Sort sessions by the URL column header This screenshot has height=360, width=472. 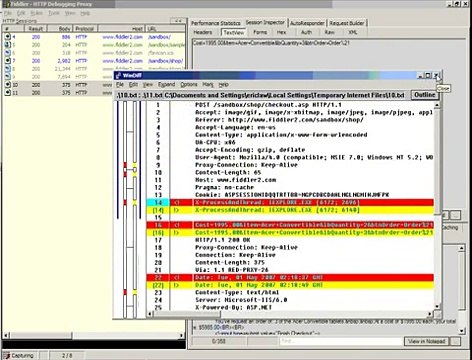[x=165, y=29]
